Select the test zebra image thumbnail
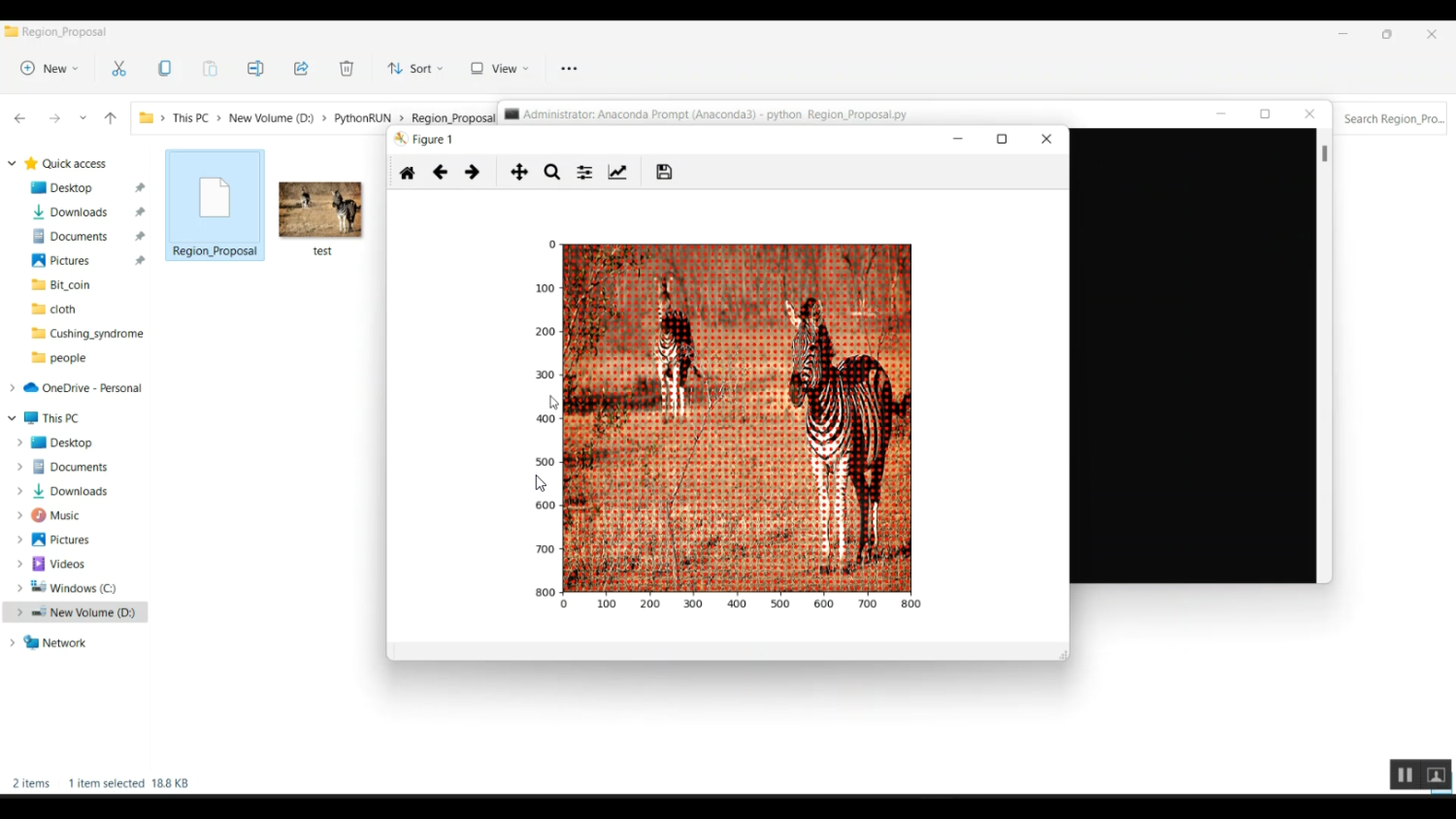This screenshot has height=819, width=1456. (x=320, y=209)
